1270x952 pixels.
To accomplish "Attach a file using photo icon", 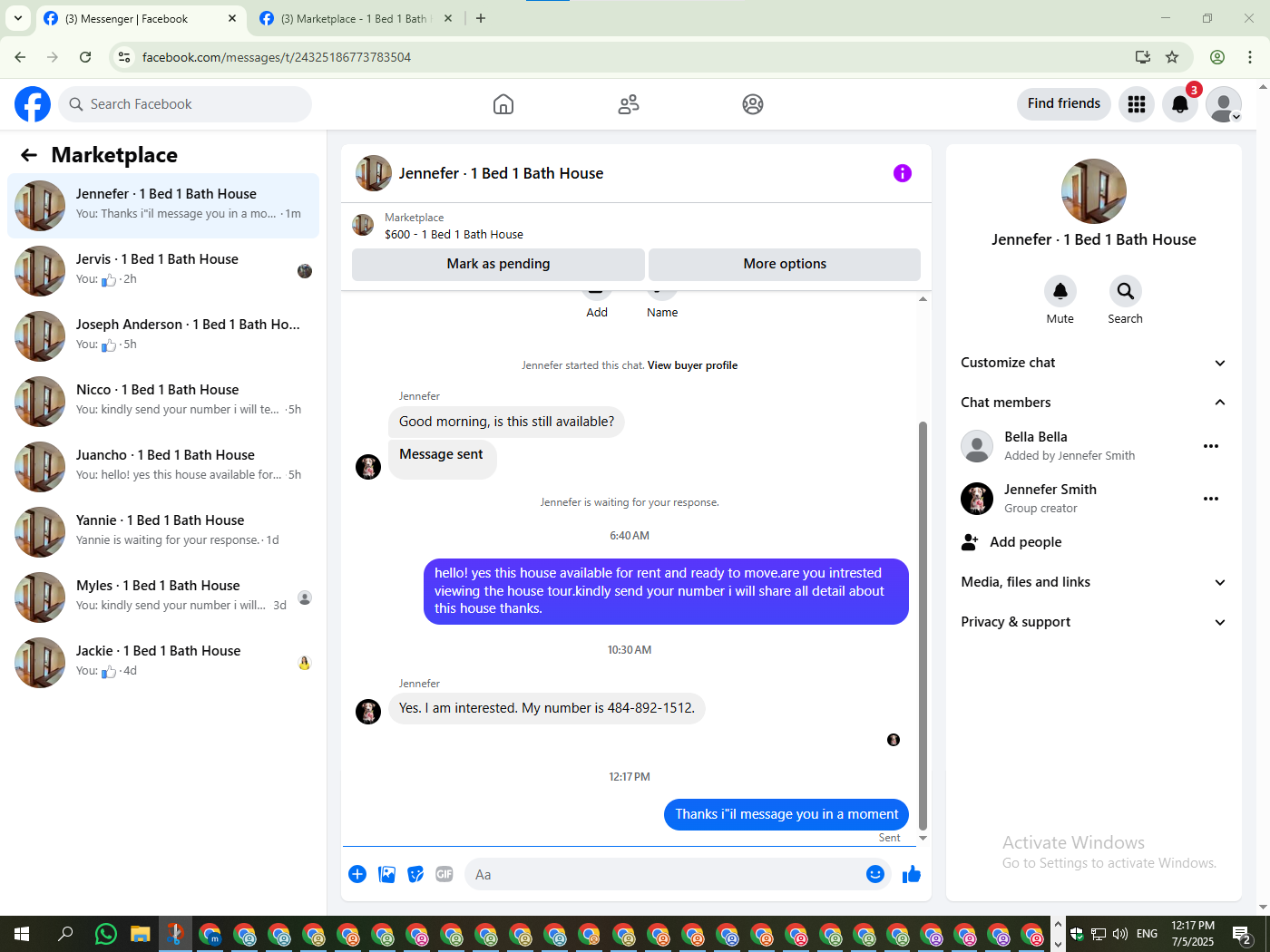I will [x=386, y=874].
